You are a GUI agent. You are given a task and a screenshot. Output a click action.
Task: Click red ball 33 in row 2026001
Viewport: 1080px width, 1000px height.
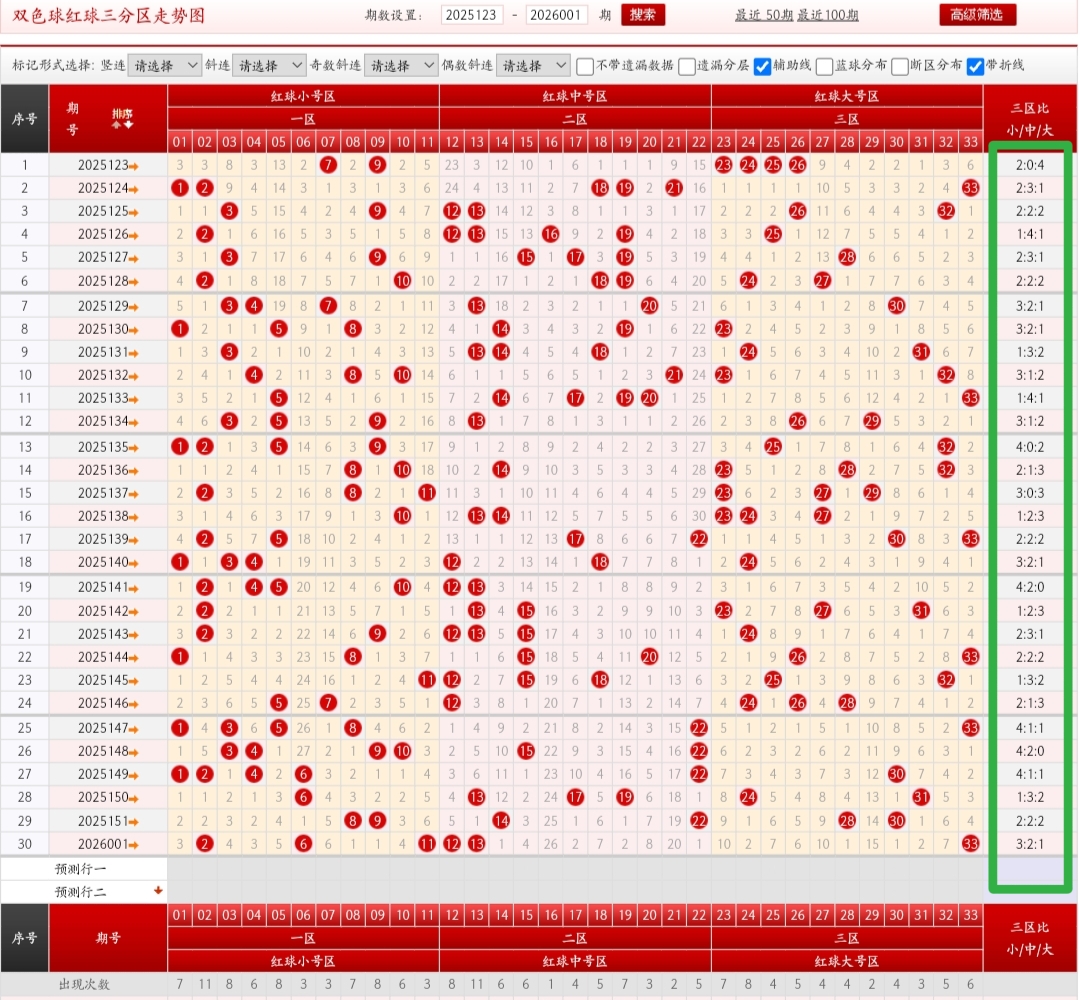pyautogui.click(x=970, y=844)
